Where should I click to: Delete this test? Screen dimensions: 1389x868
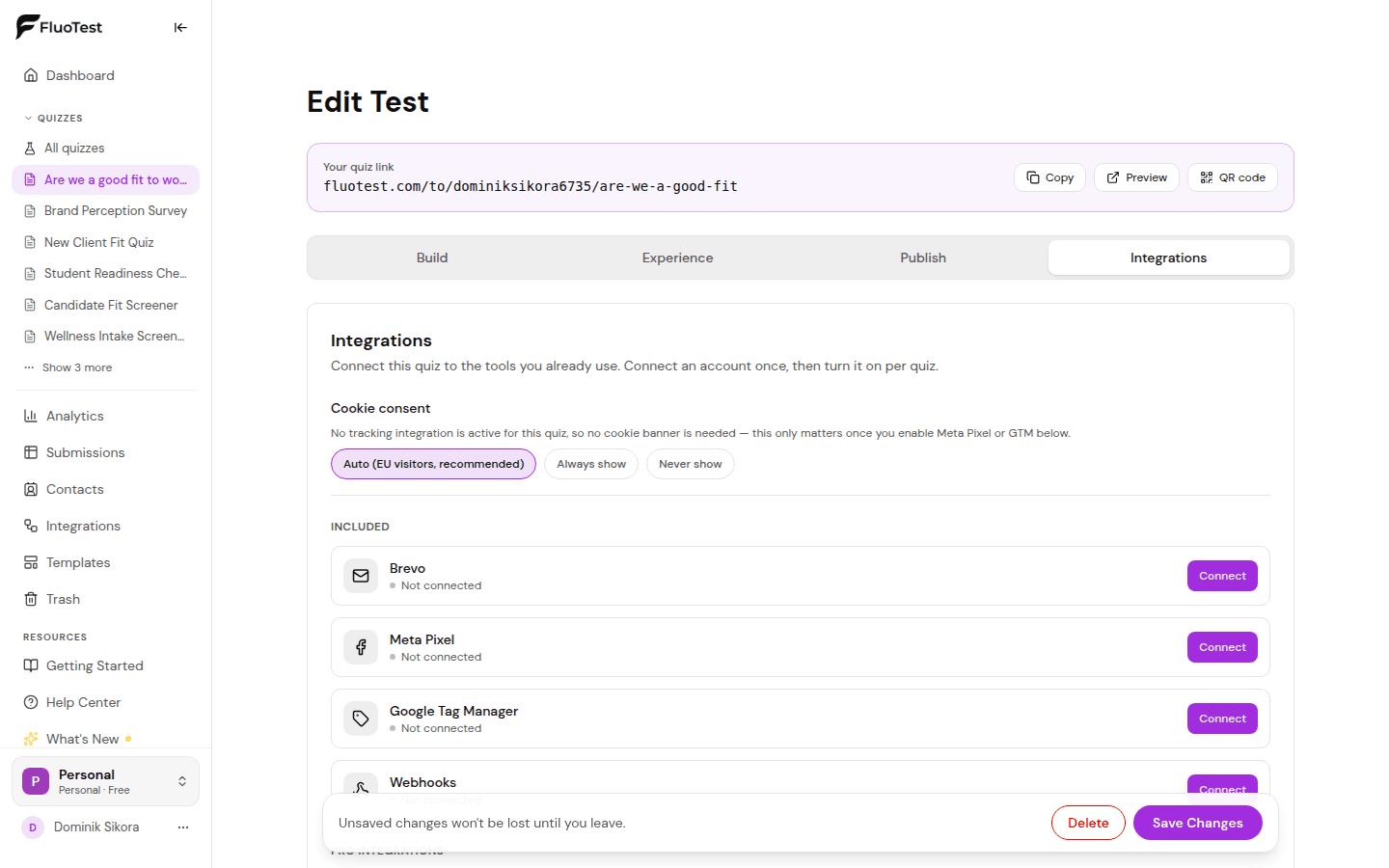tap(1088, 823)
